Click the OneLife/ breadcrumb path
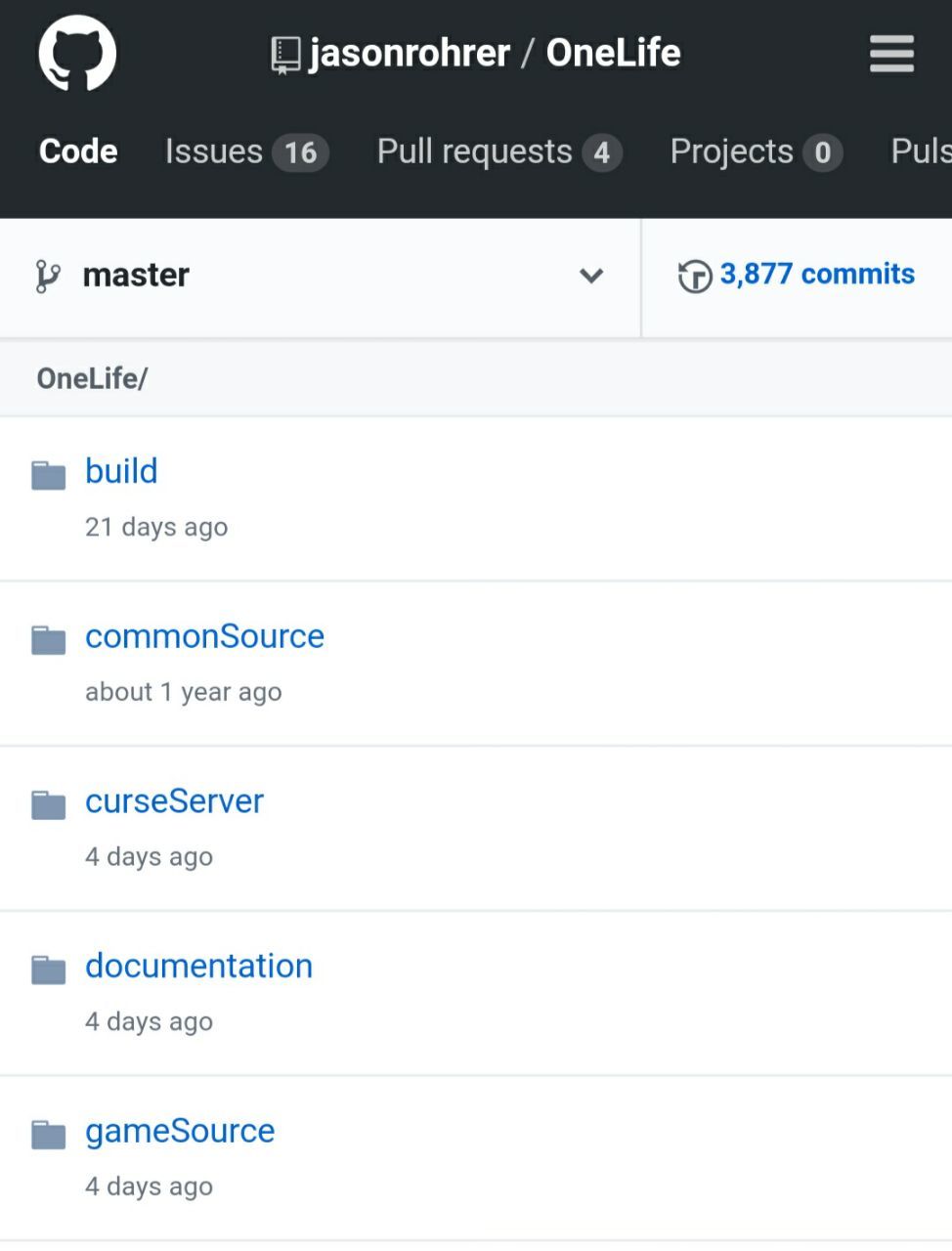 click(92, 378)
